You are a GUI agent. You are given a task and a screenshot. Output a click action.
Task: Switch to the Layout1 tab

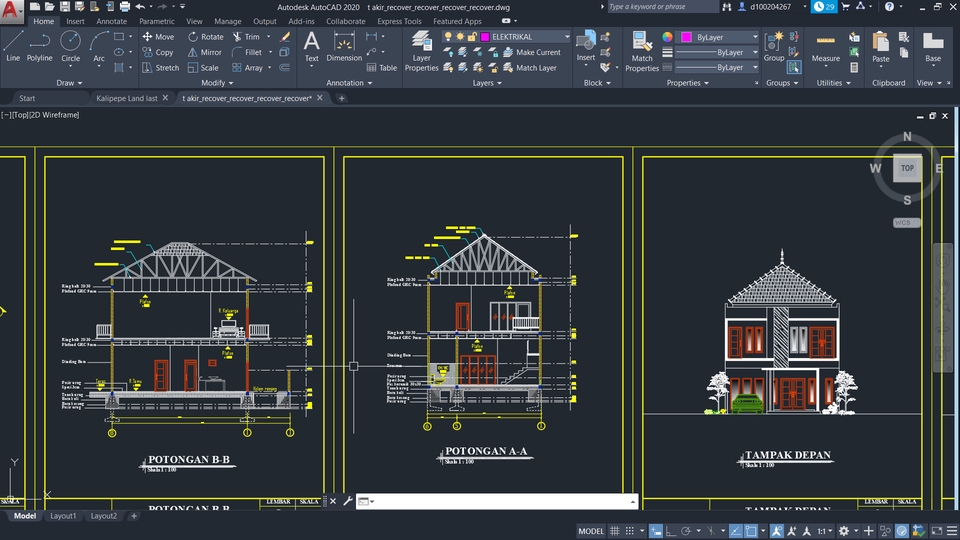(63, 516)
